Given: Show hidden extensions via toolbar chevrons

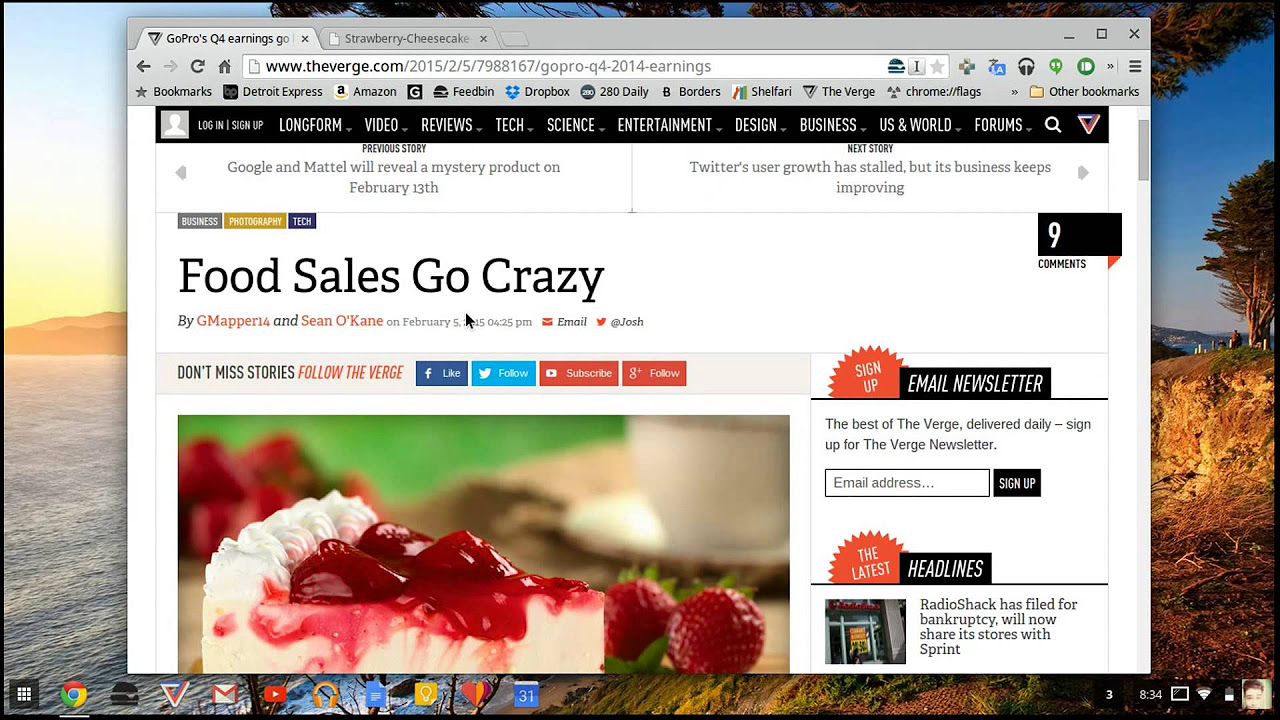Looking at the screenshot, I should coord(1111,67).
